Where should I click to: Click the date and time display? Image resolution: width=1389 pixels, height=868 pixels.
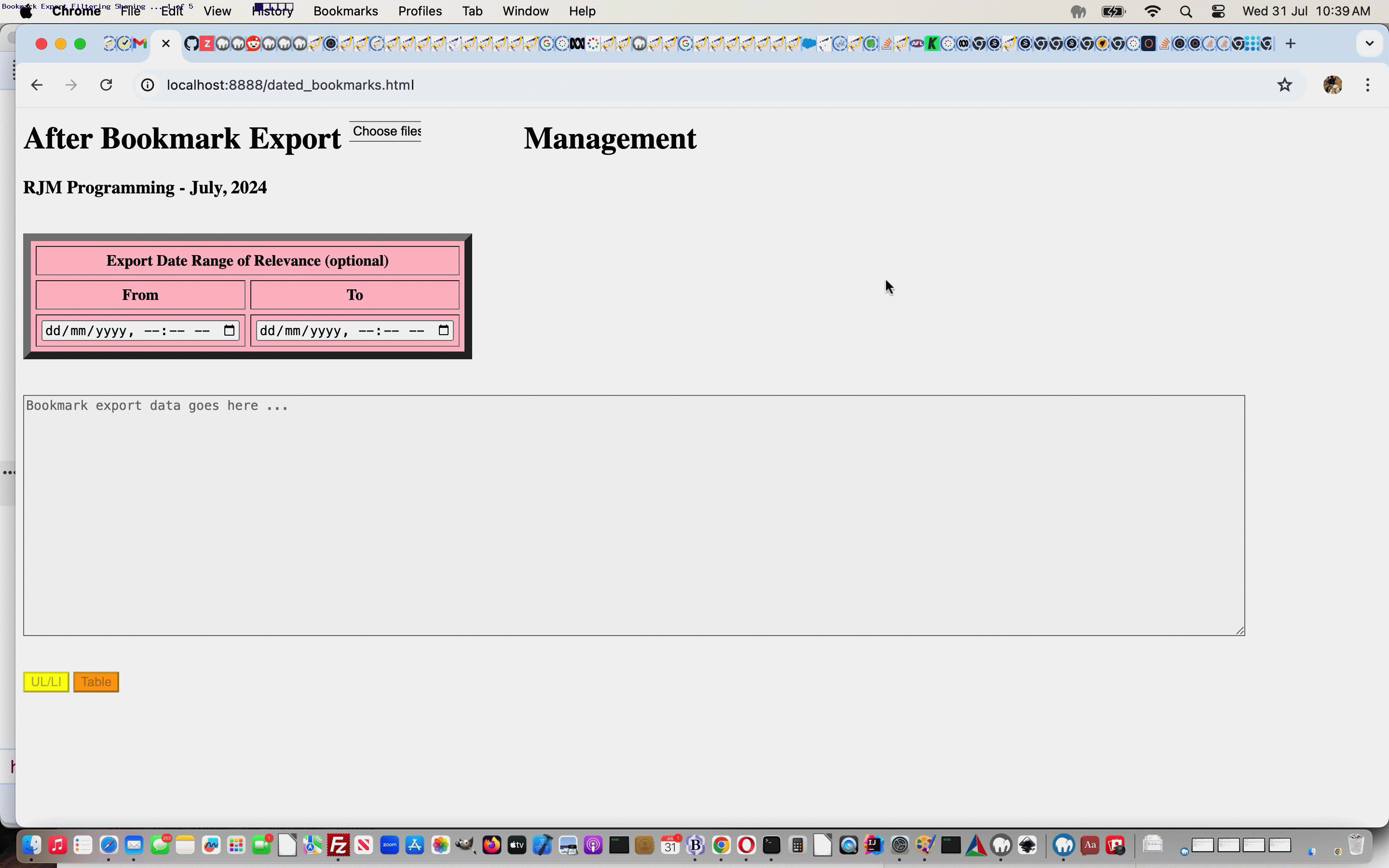1306,12
